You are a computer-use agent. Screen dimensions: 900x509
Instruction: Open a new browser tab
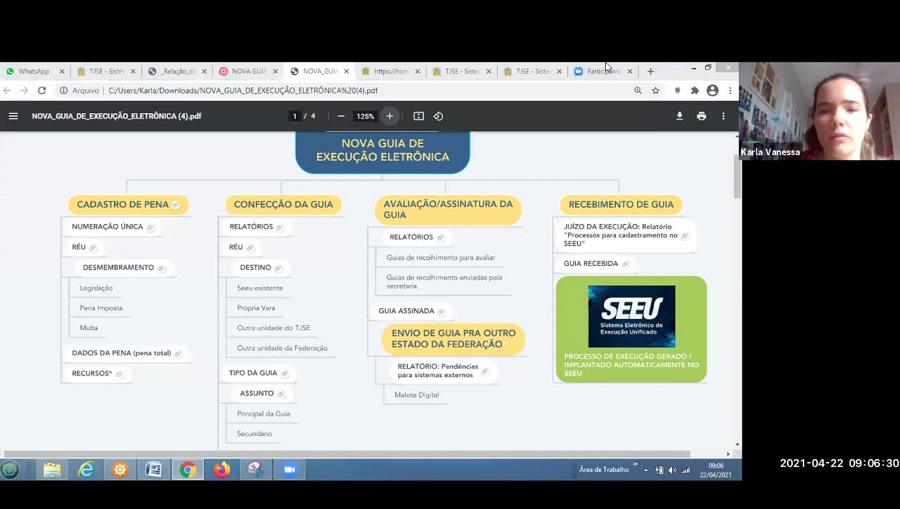point(650,71)
